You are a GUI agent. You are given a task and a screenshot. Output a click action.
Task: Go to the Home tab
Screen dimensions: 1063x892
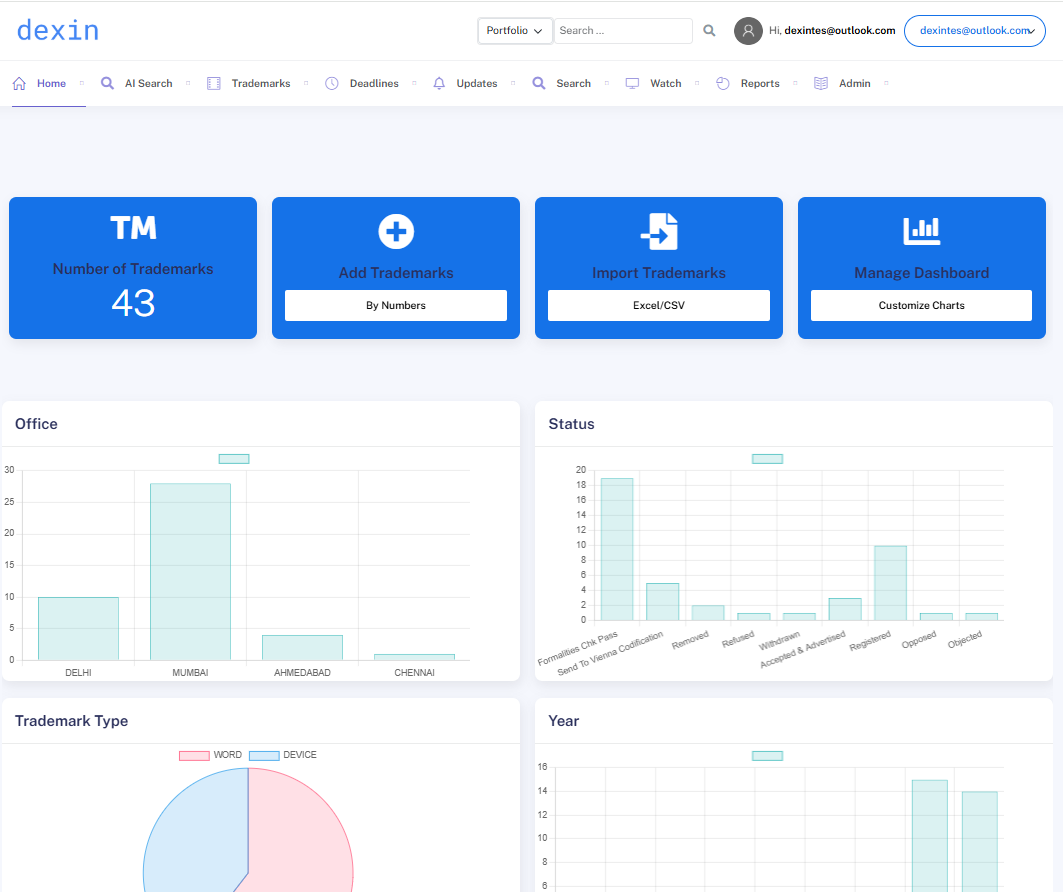pos(52,83)
